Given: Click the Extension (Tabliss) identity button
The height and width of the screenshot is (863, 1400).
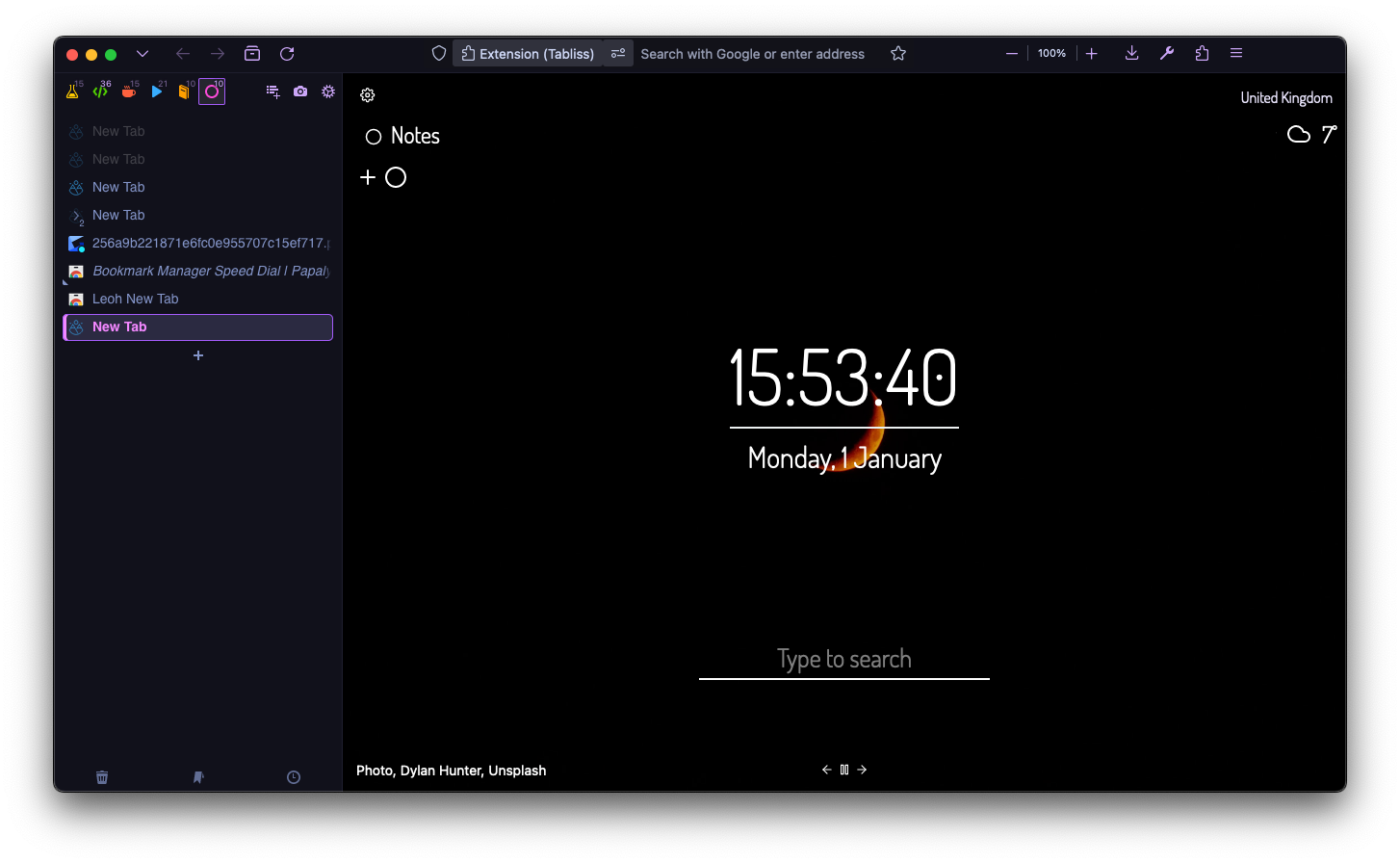Looking at the screenshot, I should point(528,54).
